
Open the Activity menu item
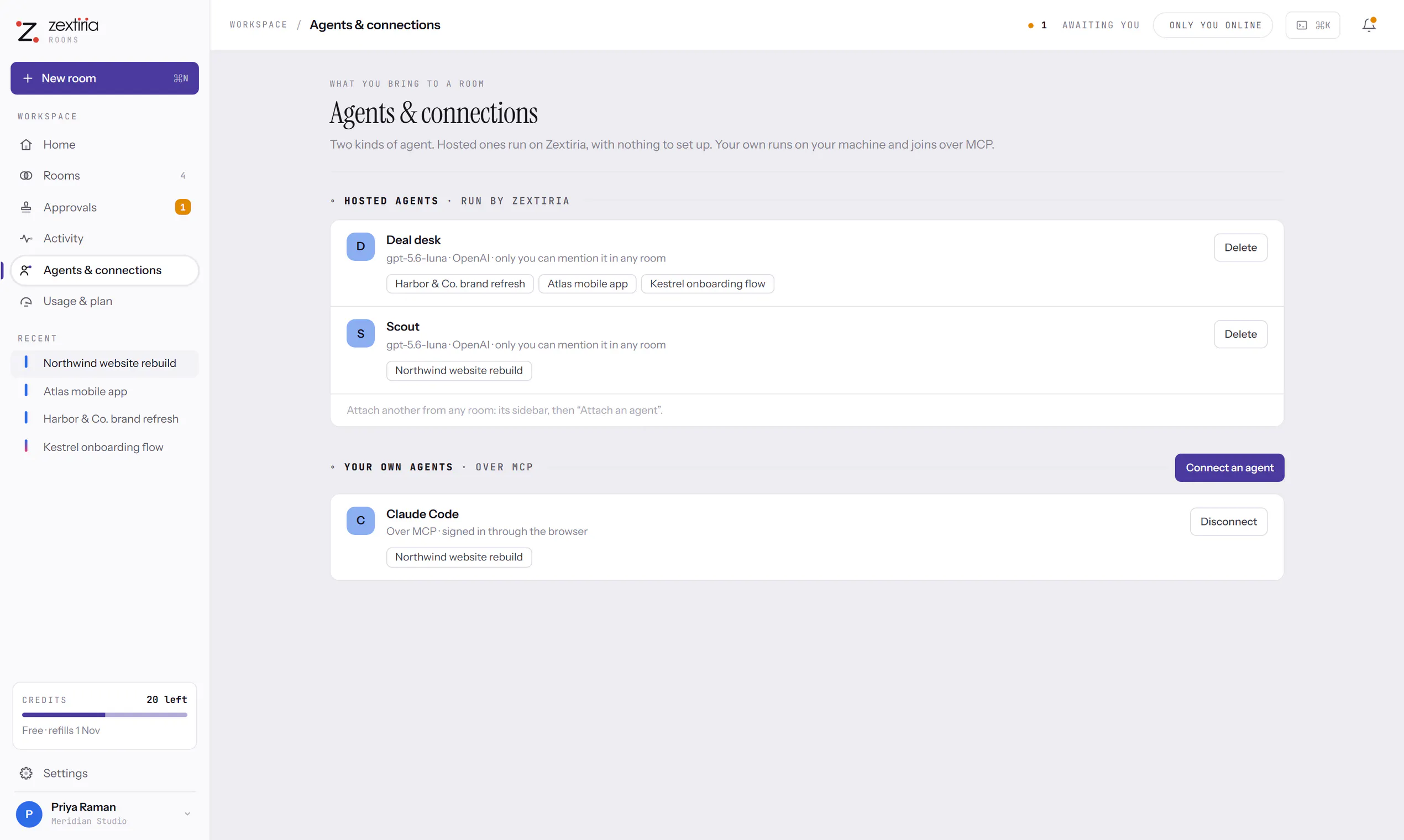coord(104,238)
